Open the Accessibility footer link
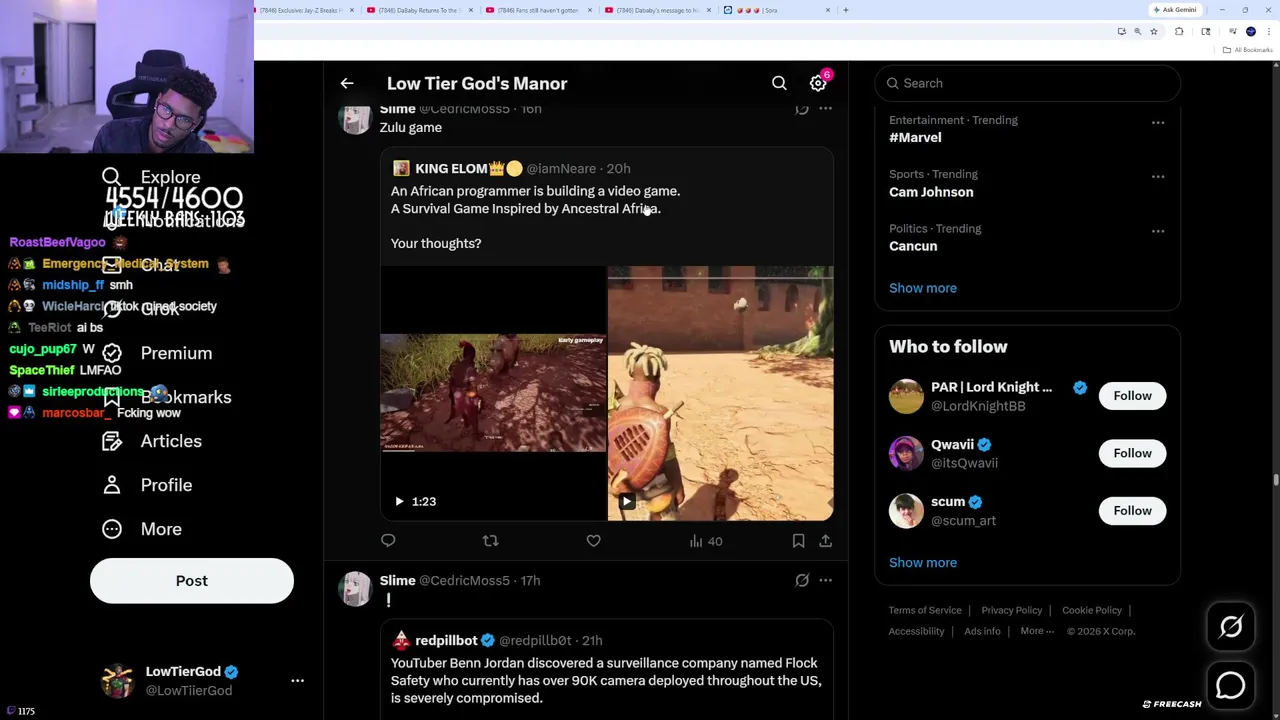Viewport: 1280px width, 720px height. point(916,631)
